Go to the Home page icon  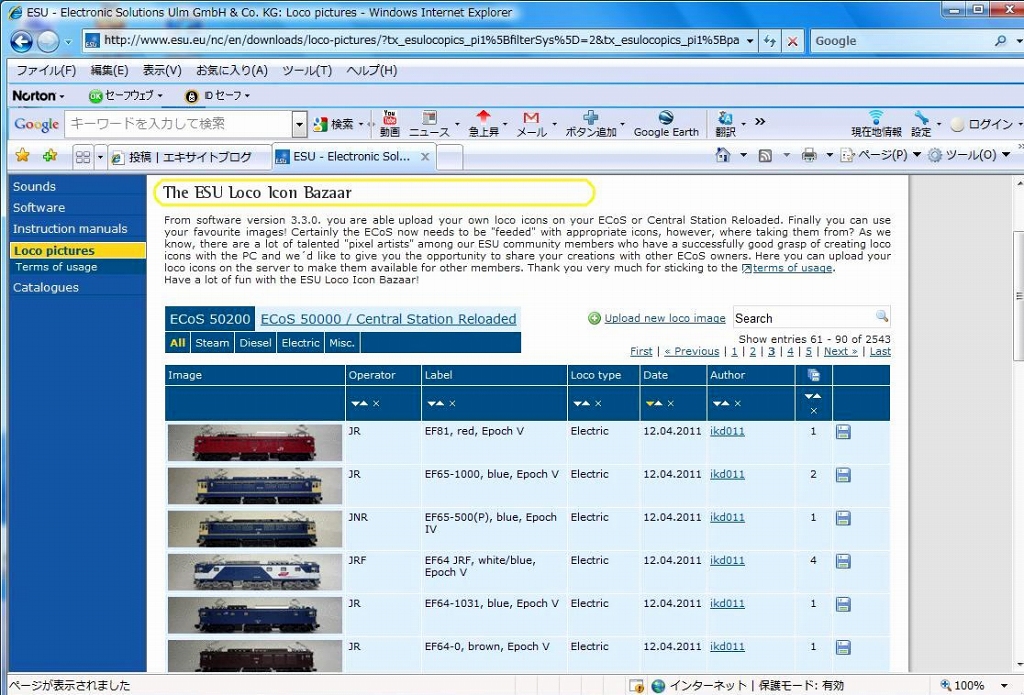[x=722, y=155]
